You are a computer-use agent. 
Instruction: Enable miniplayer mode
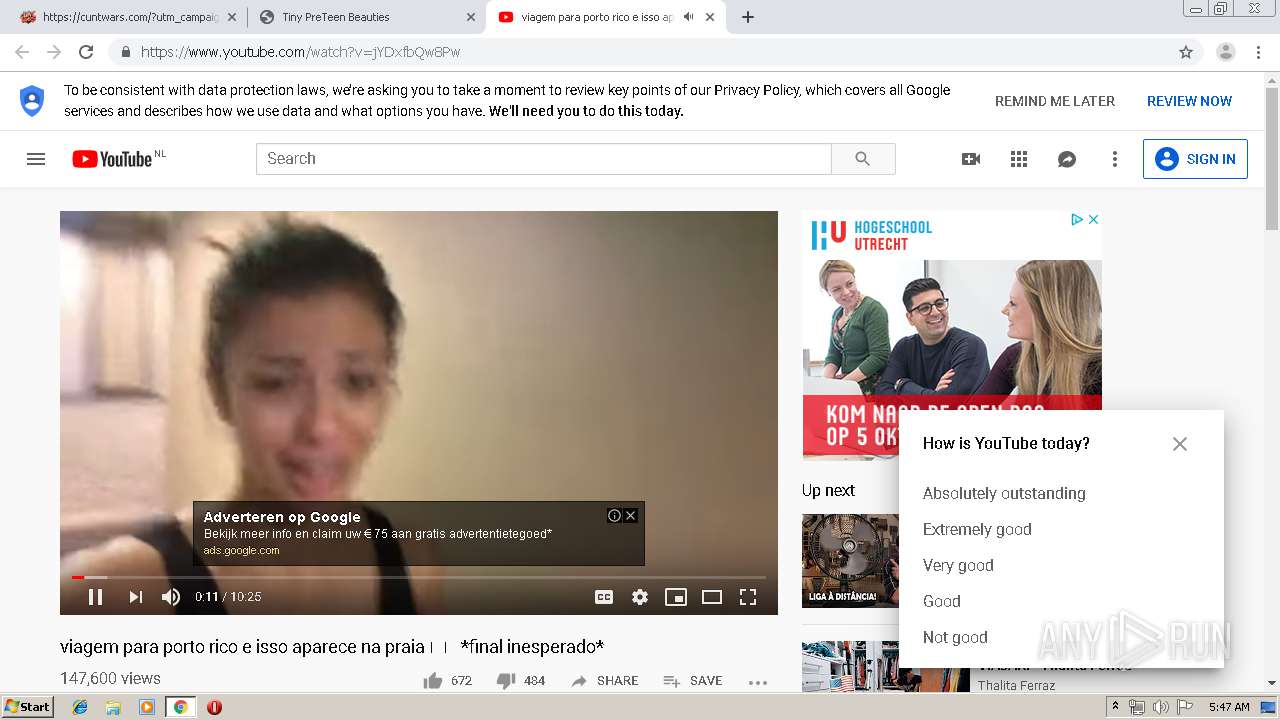tap(676, 597)
